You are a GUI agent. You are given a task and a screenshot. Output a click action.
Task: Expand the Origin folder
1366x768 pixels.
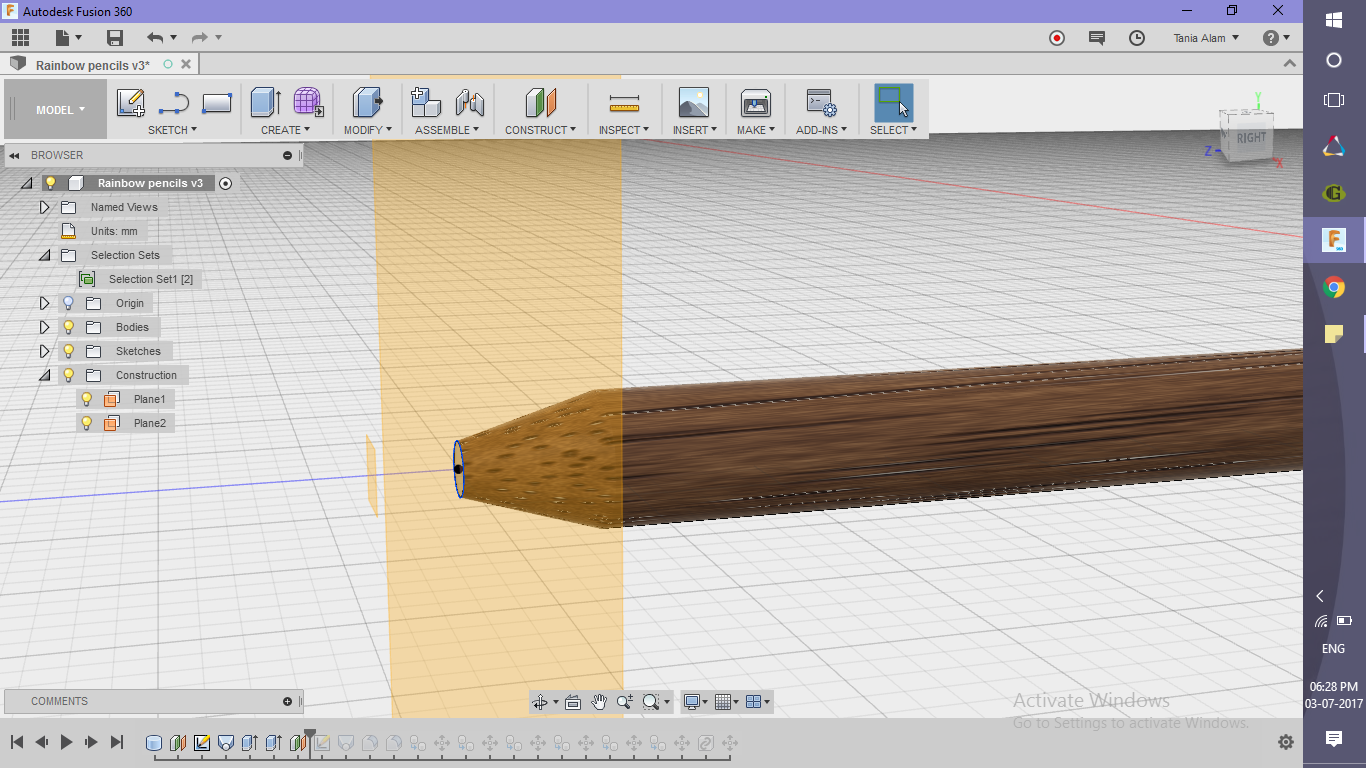[44, 303]
